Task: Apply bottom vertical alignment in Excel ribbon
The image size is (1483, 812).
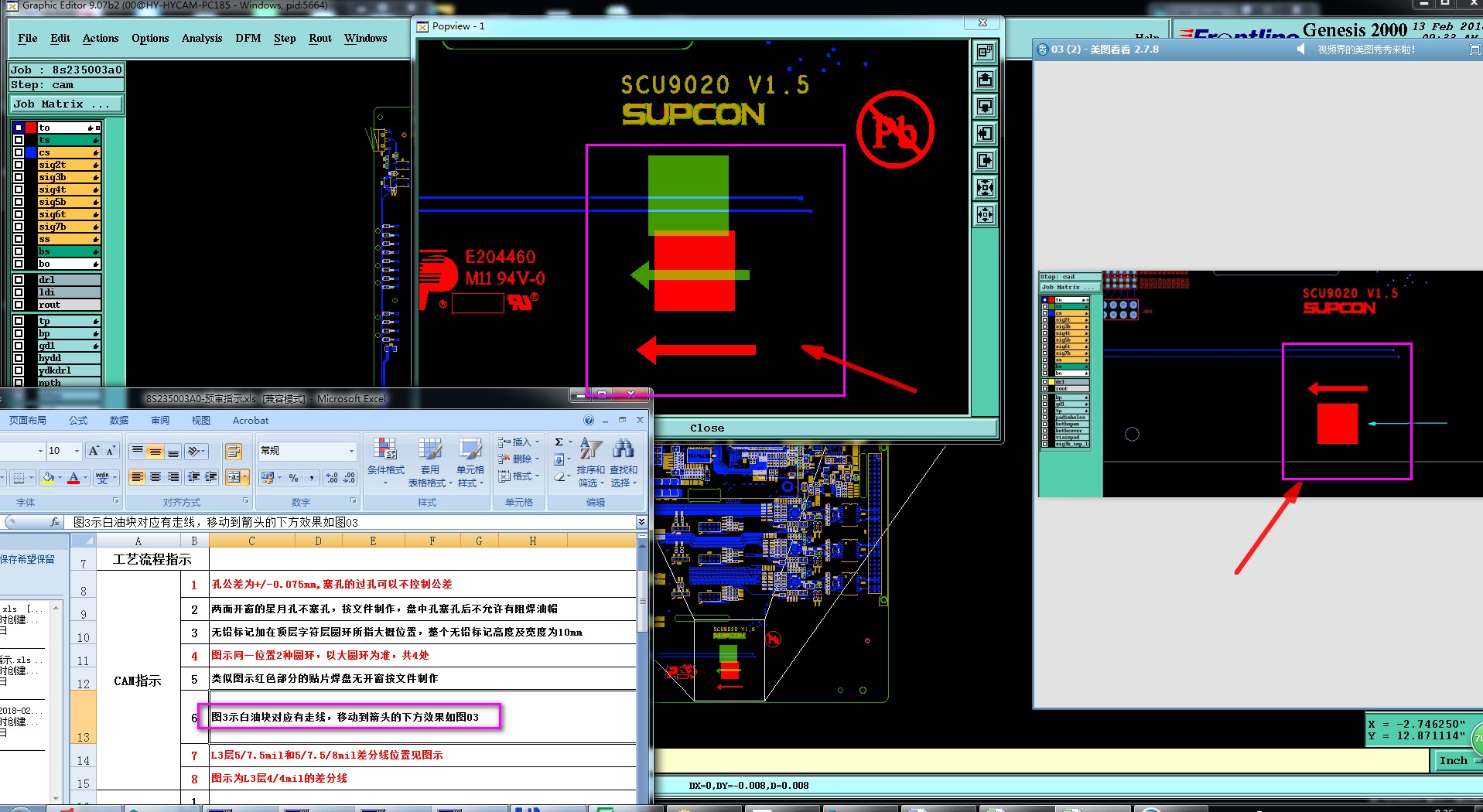Action: point(173,451)
